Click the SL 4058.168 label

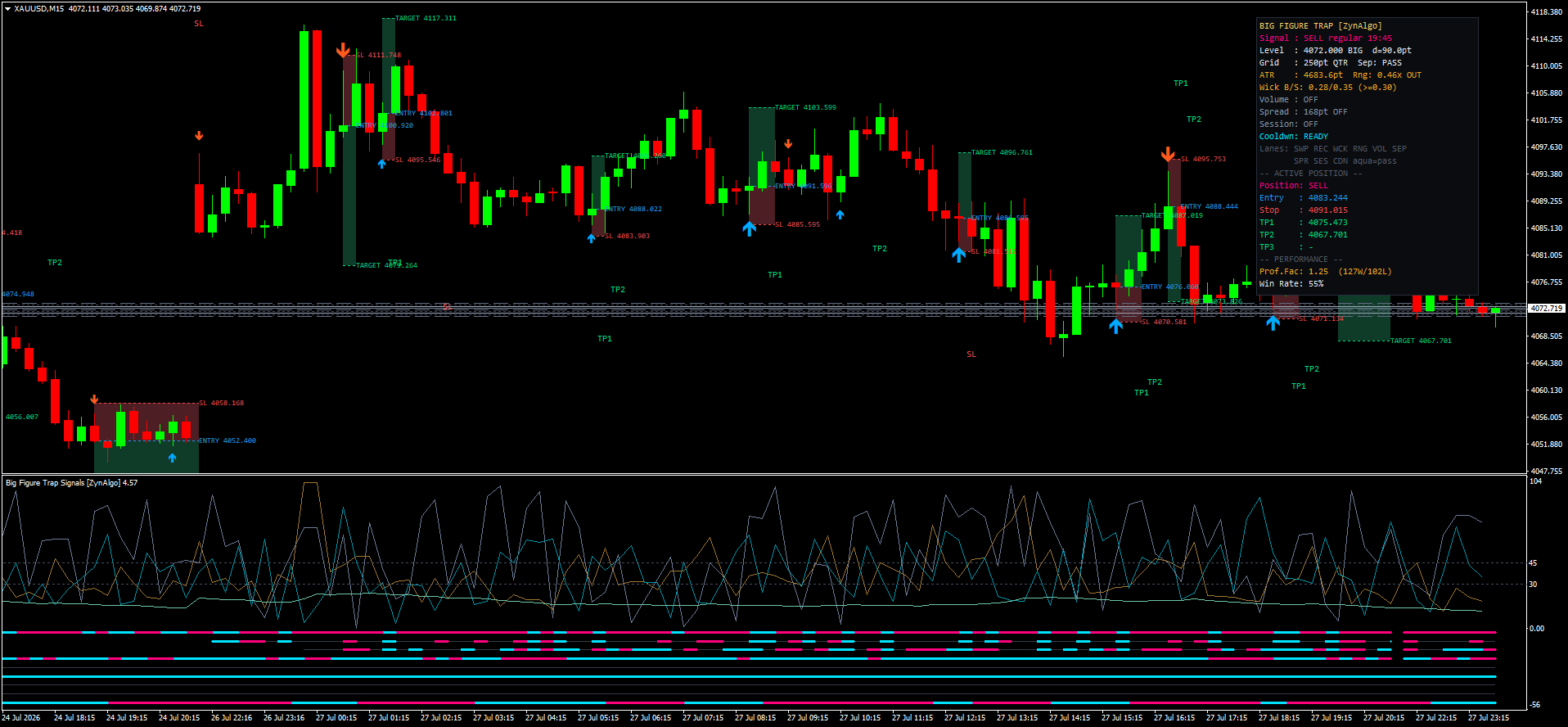(221, 403)
